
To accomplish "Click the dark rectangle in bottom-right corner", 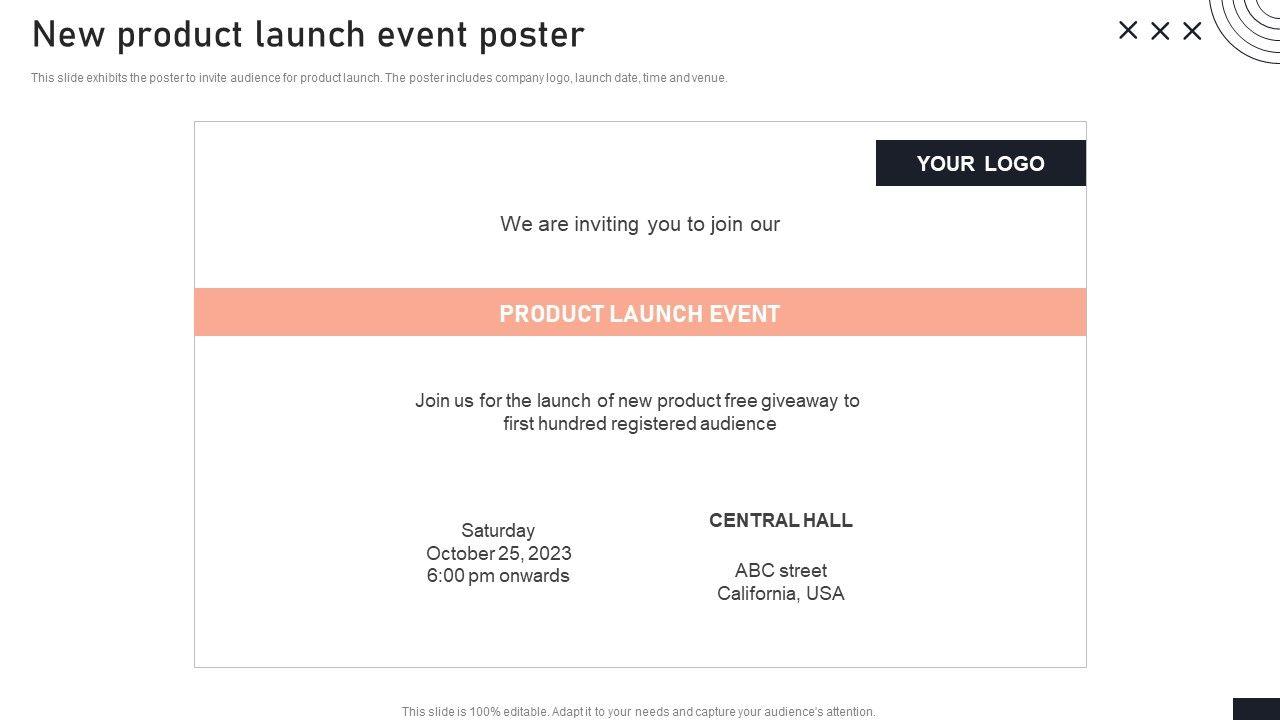I will pyautogui.click(x=1256, y=708).
